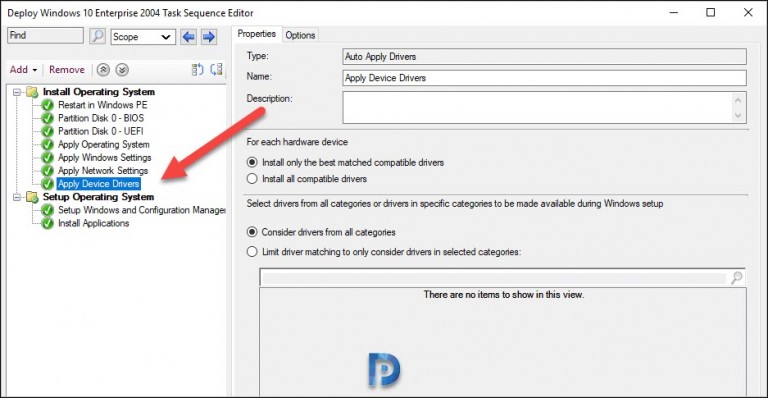Click the green check beside Restart in Windows PE
The image size is (768, 398).
click(48, 105)
